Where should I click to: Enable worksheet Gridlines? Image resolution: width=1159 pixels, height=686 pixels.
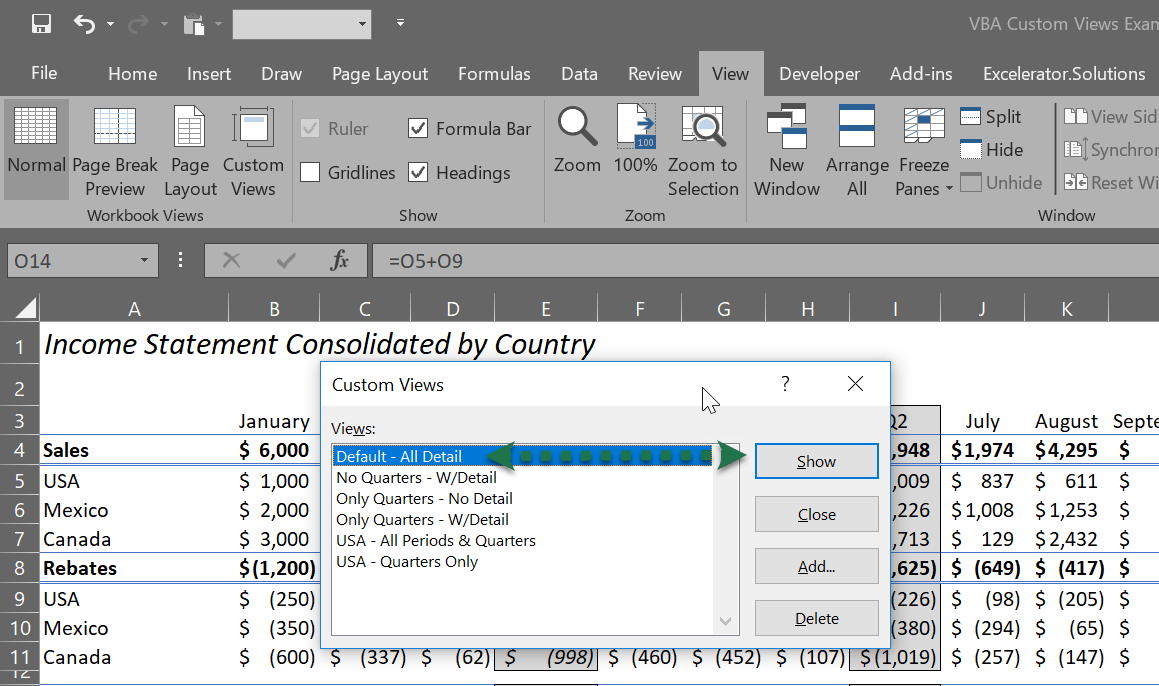(311, 172)
